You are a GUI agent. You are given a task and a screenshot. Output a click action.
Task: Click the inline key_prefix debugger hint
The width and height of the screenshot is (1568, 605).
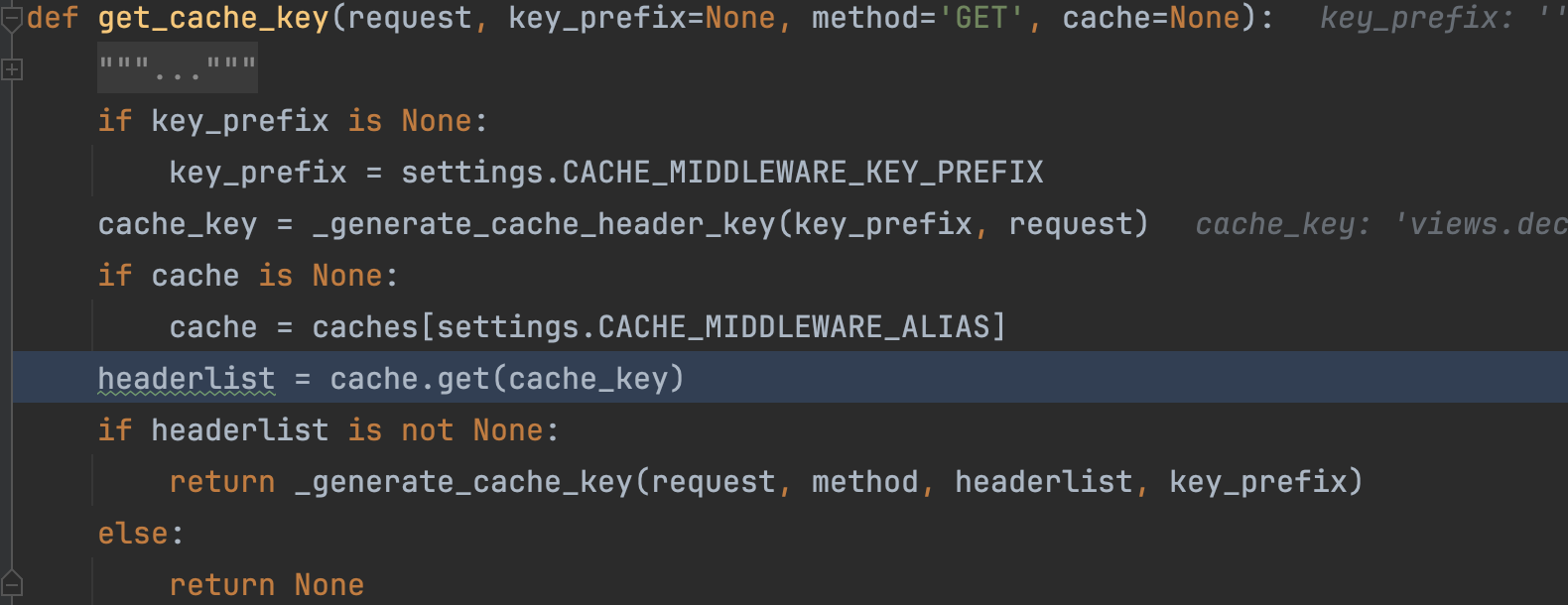point(1439,18)
